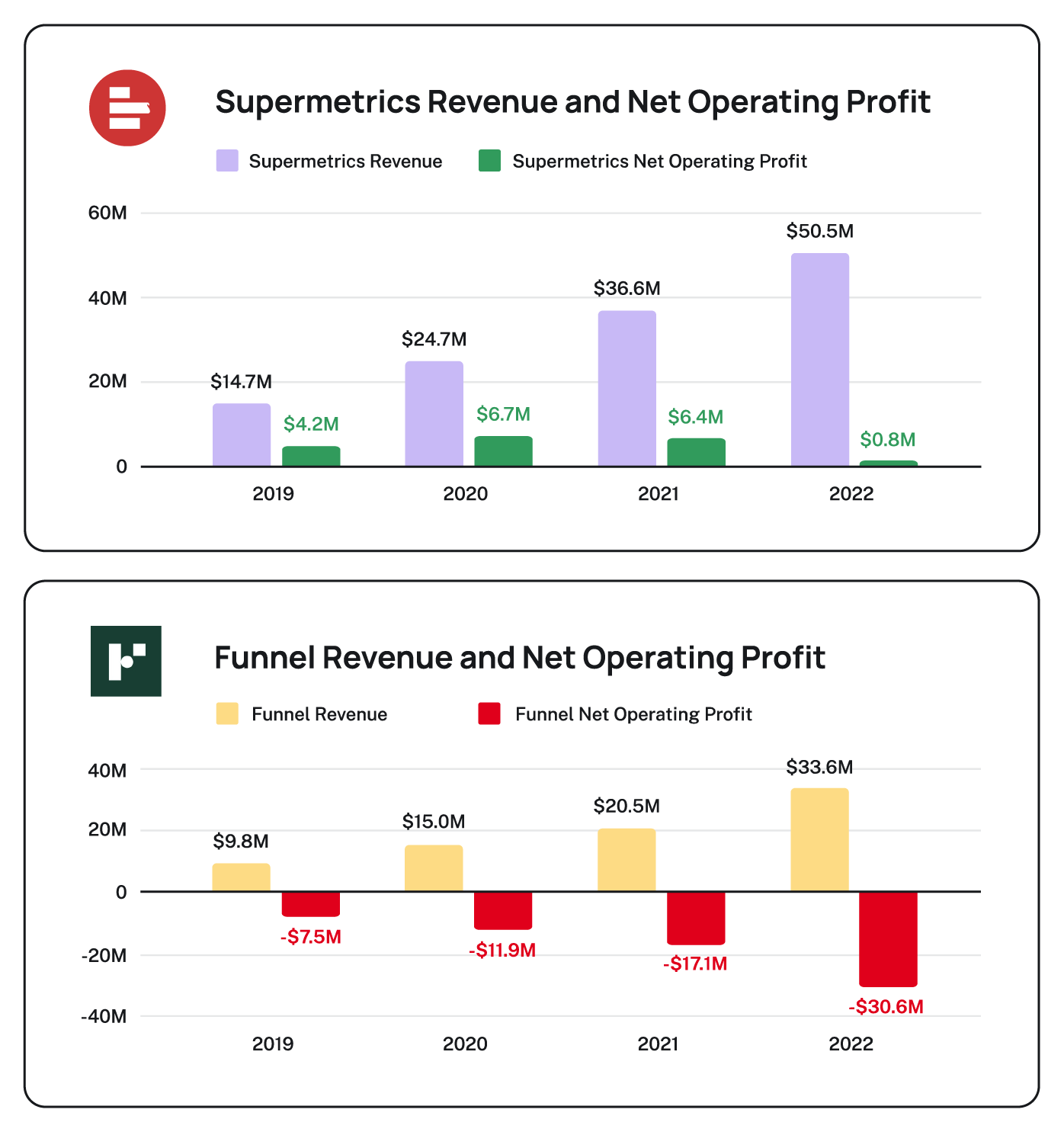1064x1132 pixels.
Task: Select the 2022 Supermetrics revenue bar
Action: (x=819, y=359)
